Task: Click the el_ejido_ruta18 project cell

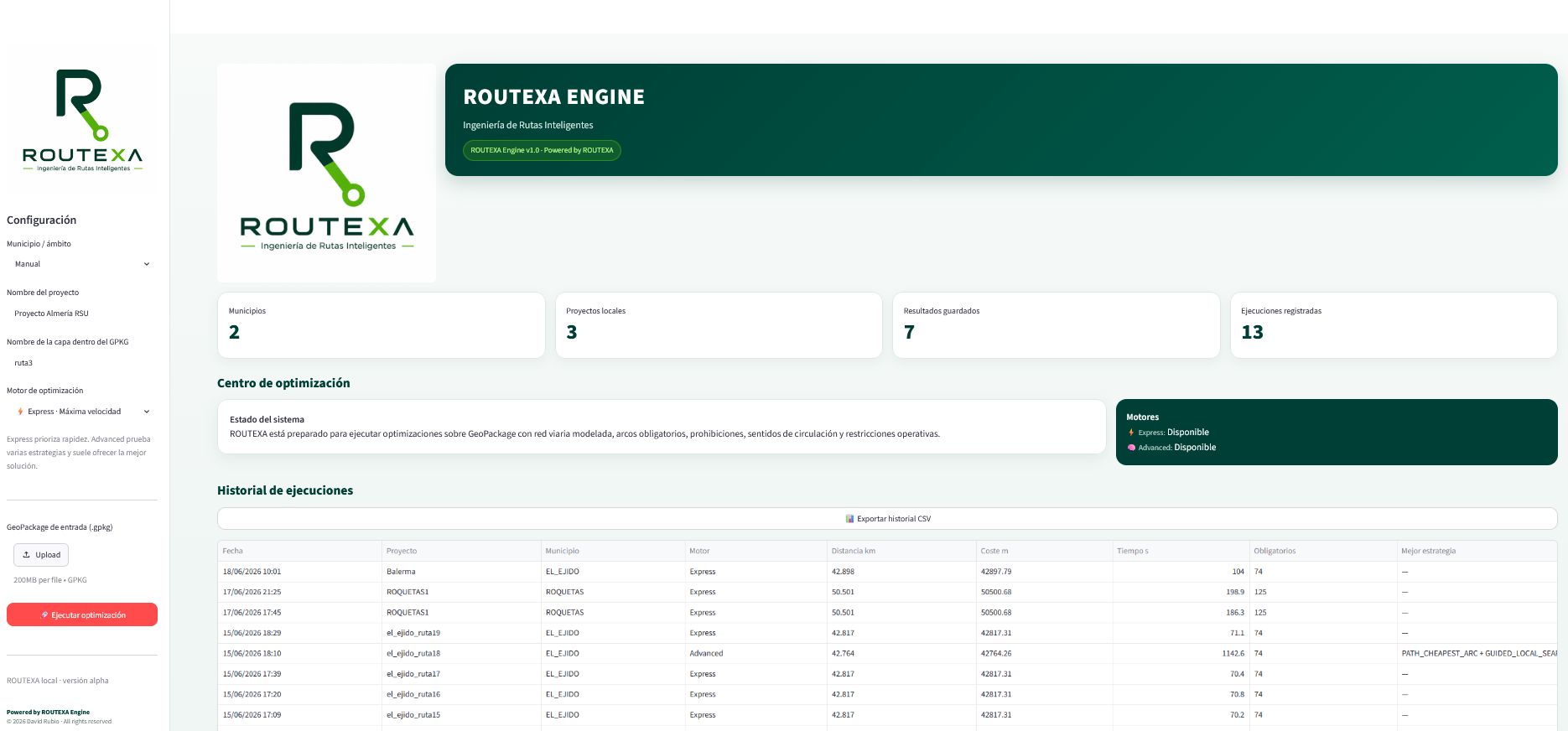Action: coord(461,653)
